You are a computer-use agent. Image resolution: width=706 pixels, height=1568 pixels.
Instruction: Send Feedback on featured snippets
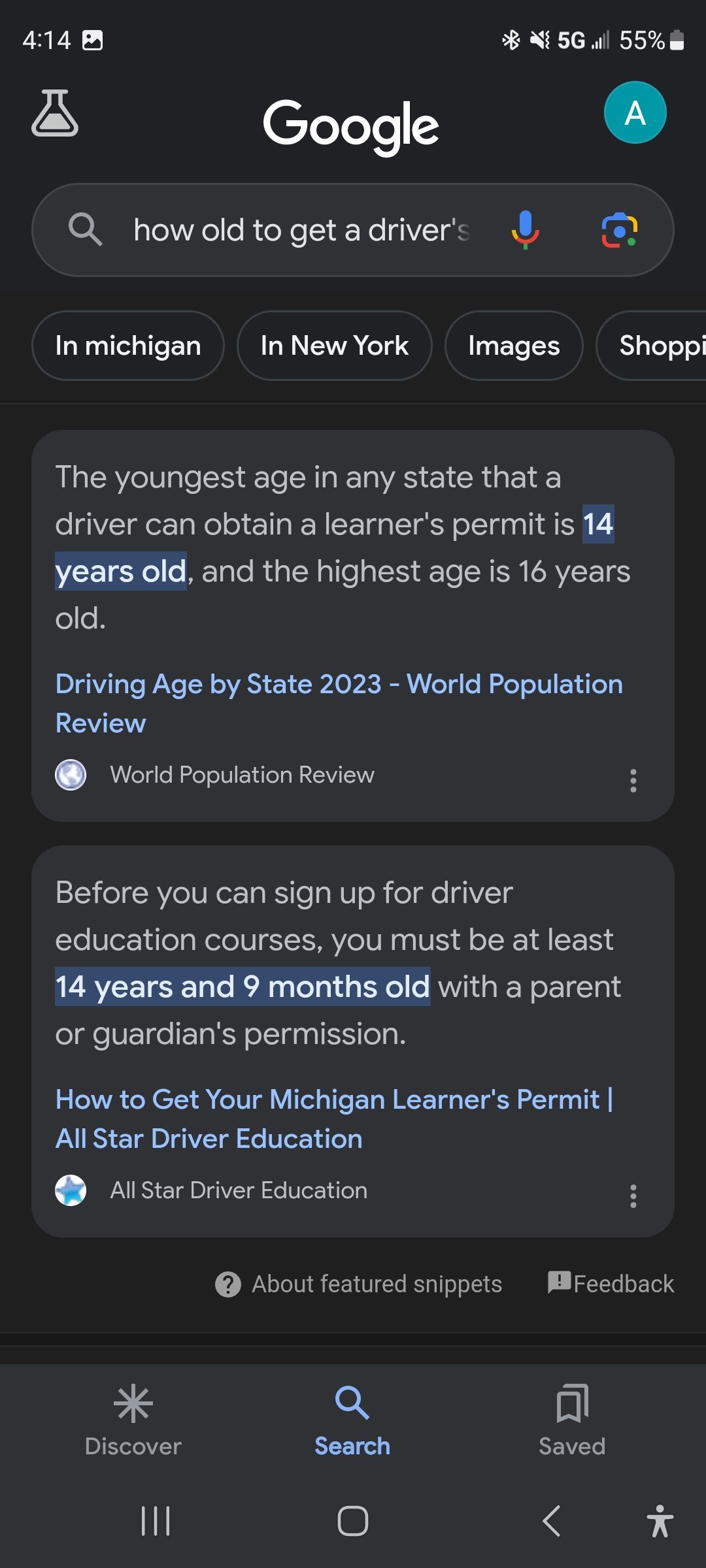pos(611,1283)
